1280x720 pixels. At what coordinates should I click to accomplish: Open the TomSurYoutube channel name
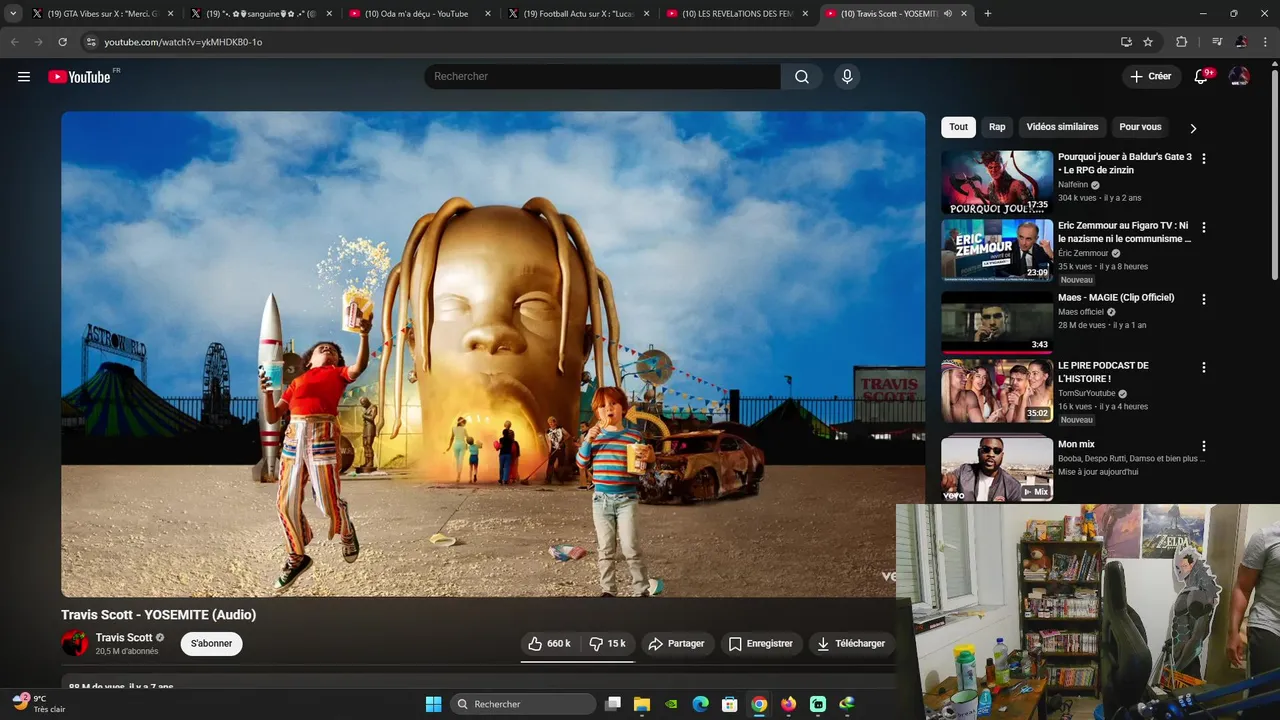1087,394
